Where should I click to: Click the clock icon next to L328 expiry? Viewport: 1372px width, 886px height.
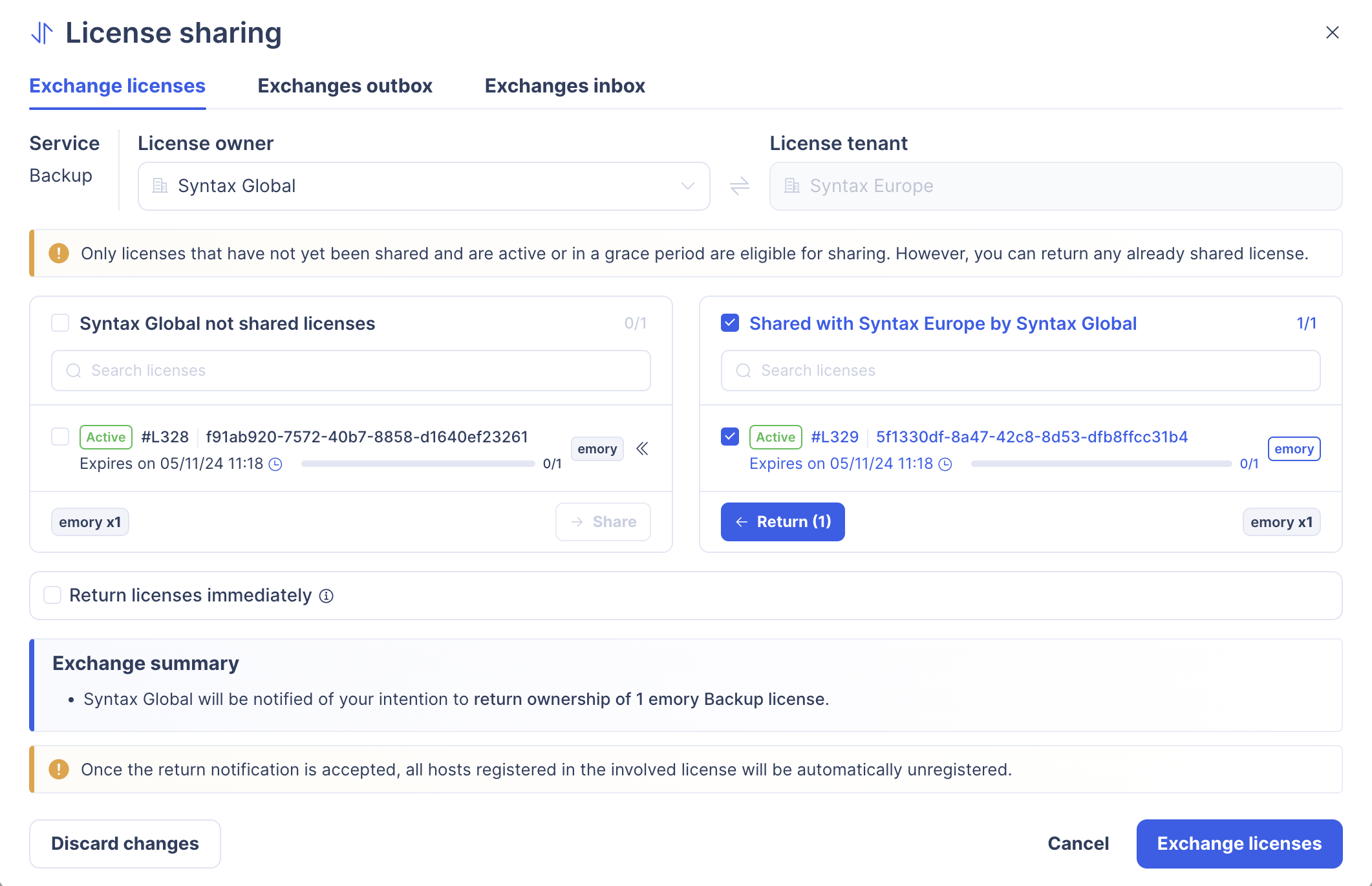[x=275, y=464]
